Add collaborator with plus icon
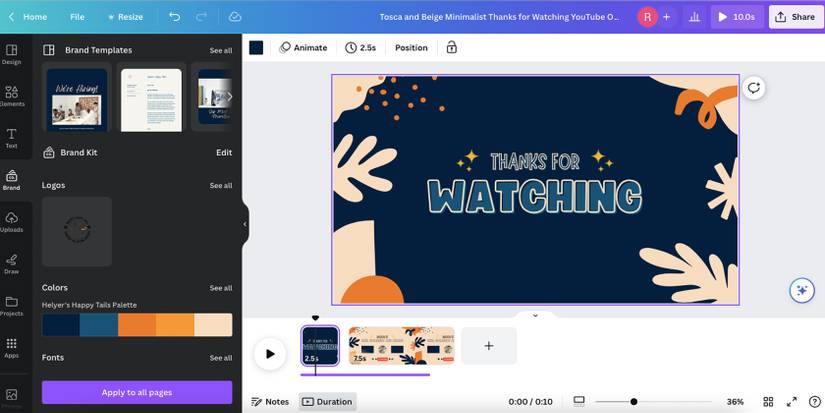 666,17
